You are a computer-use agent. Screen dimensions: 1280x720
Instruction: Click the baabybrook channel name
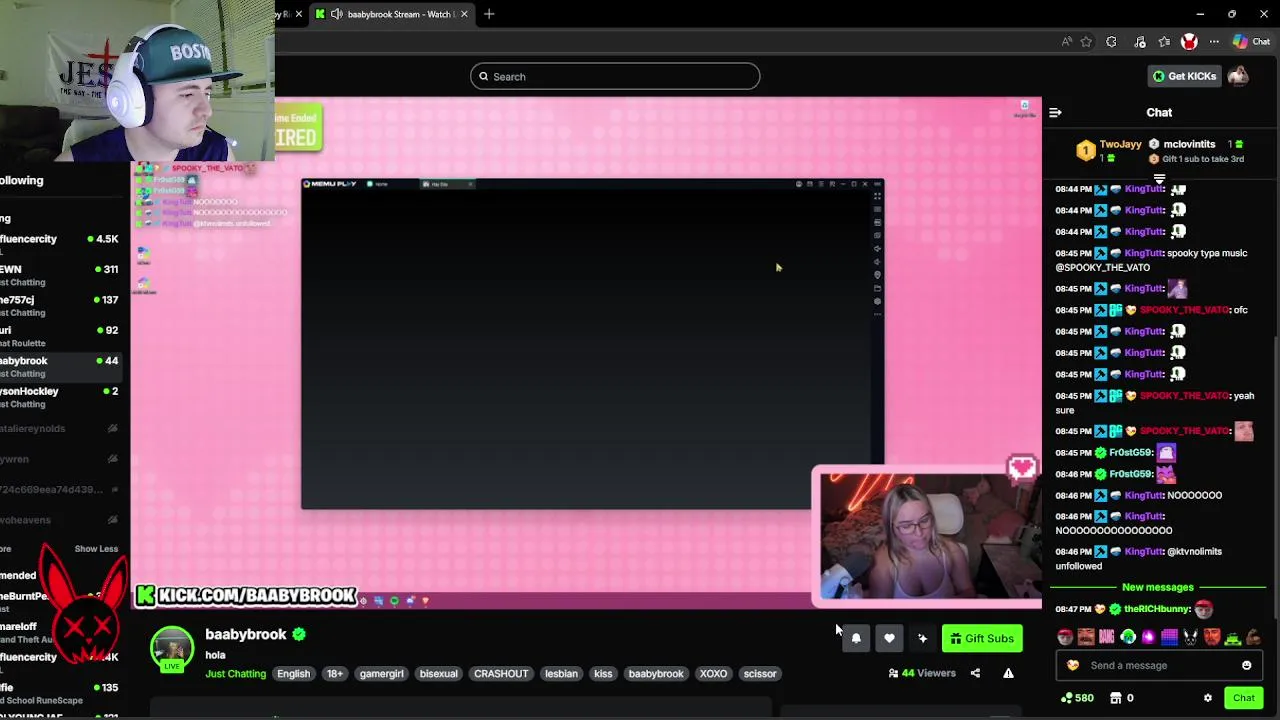pyautogui.click(x=246, y=634)
